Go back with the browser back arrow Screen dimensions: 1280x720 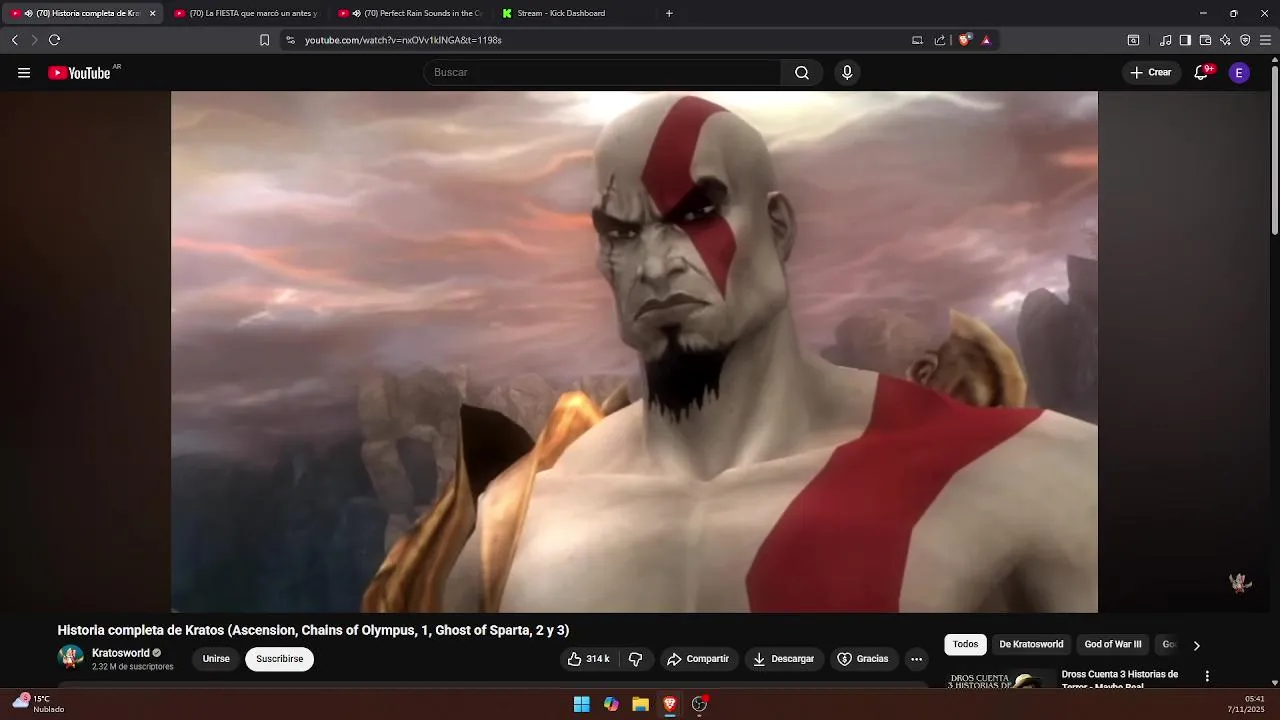pos(15,40)
